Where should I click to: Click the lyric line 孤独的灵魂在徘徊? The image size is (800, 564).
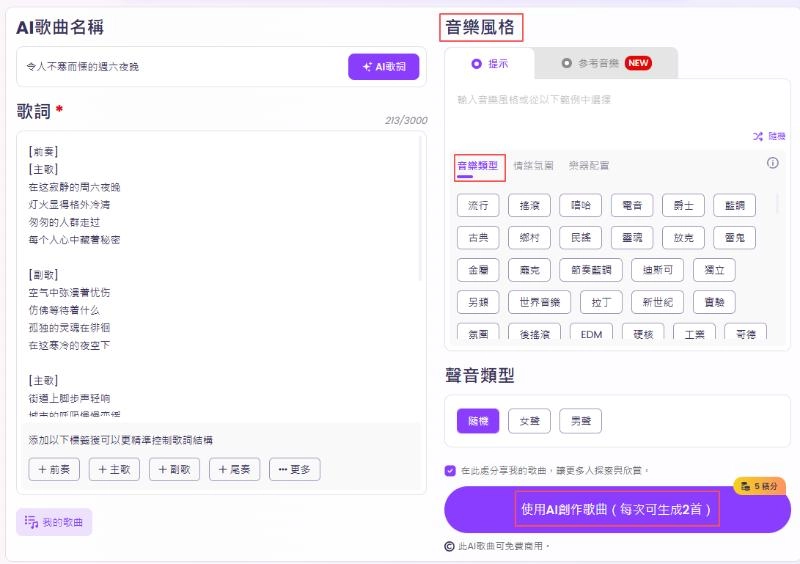click(69, 328)
